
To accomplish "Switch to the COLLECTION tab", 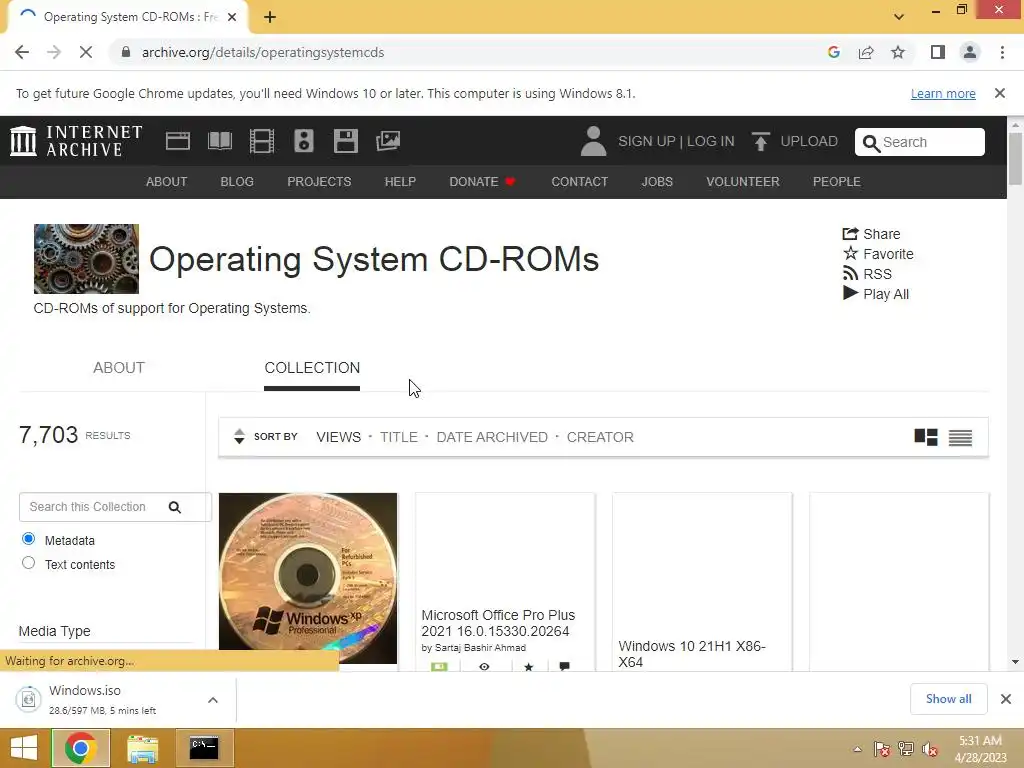I will (x=312, y=368).
